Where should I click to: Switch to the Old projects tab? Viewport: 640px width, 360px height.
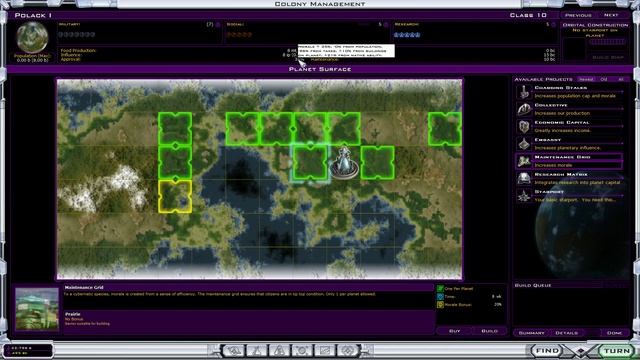[604, 79]
